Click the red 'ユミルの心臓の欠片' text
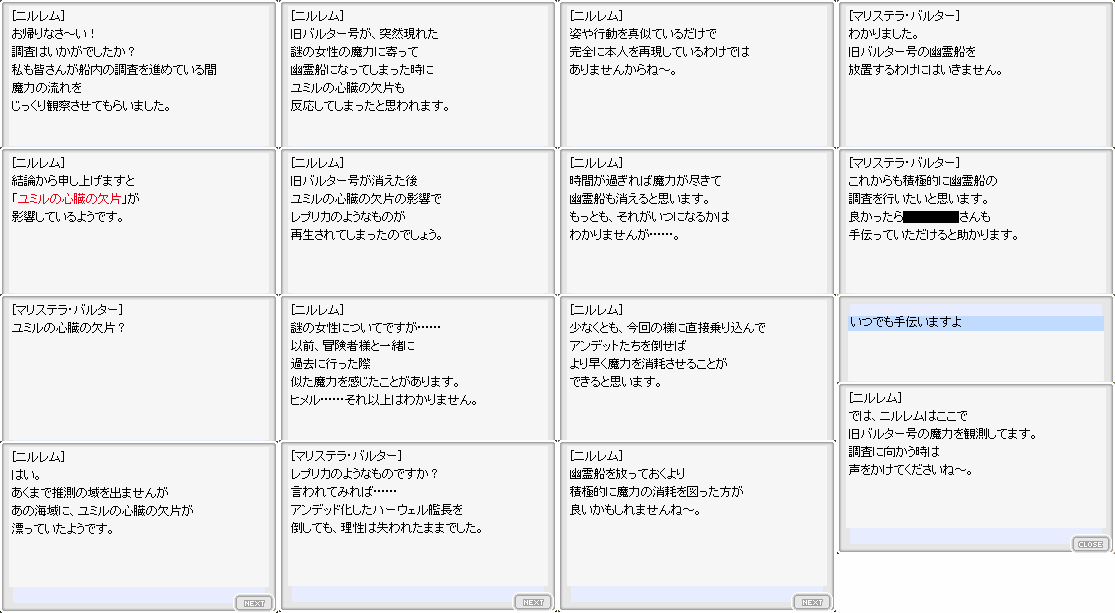The width and height of the screenshot is (1115, 613). pyautogui.click(x=75, y=198)
